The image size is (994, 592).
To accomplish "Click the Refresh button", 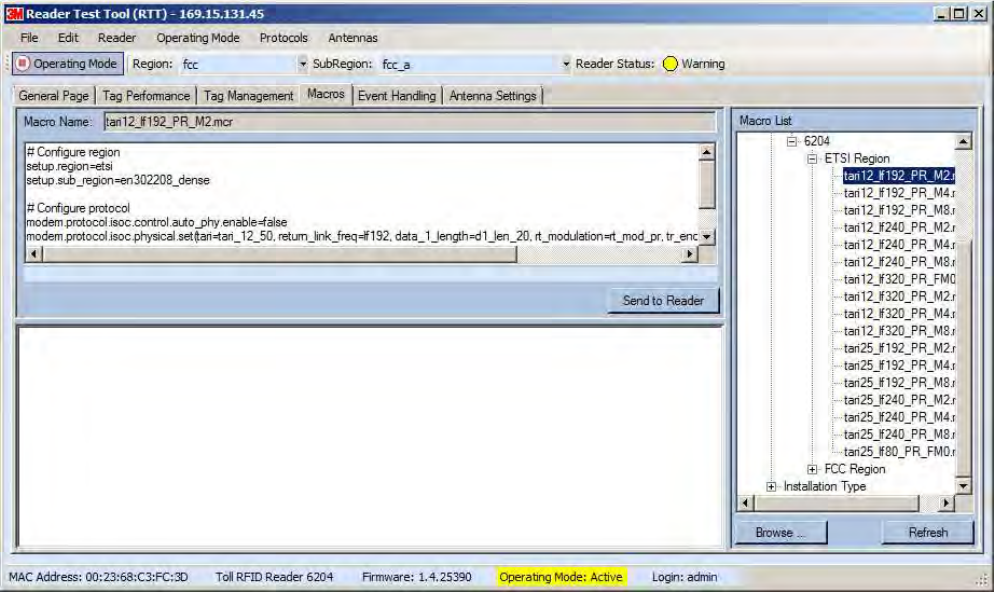I will click(928, 532).
